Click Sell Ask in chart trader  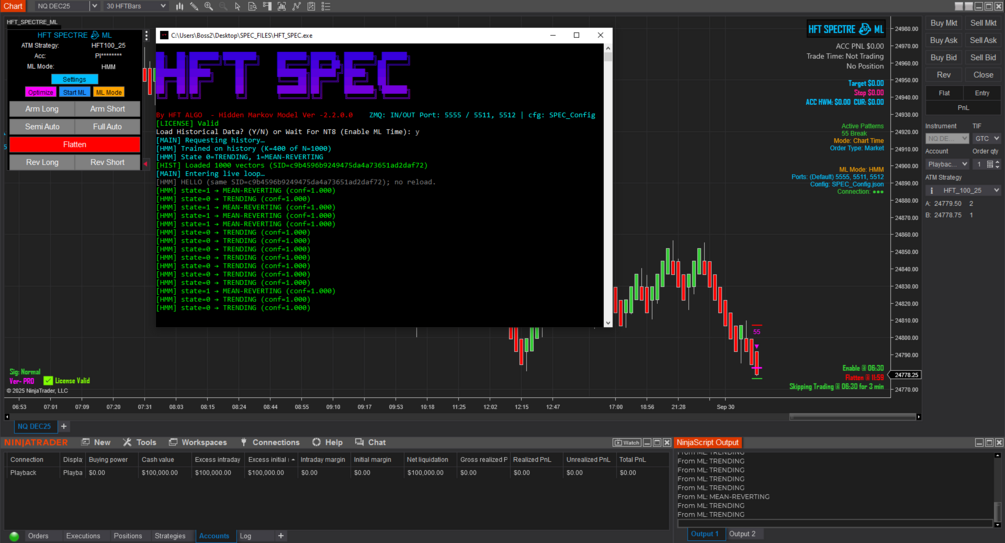[983, 40]
